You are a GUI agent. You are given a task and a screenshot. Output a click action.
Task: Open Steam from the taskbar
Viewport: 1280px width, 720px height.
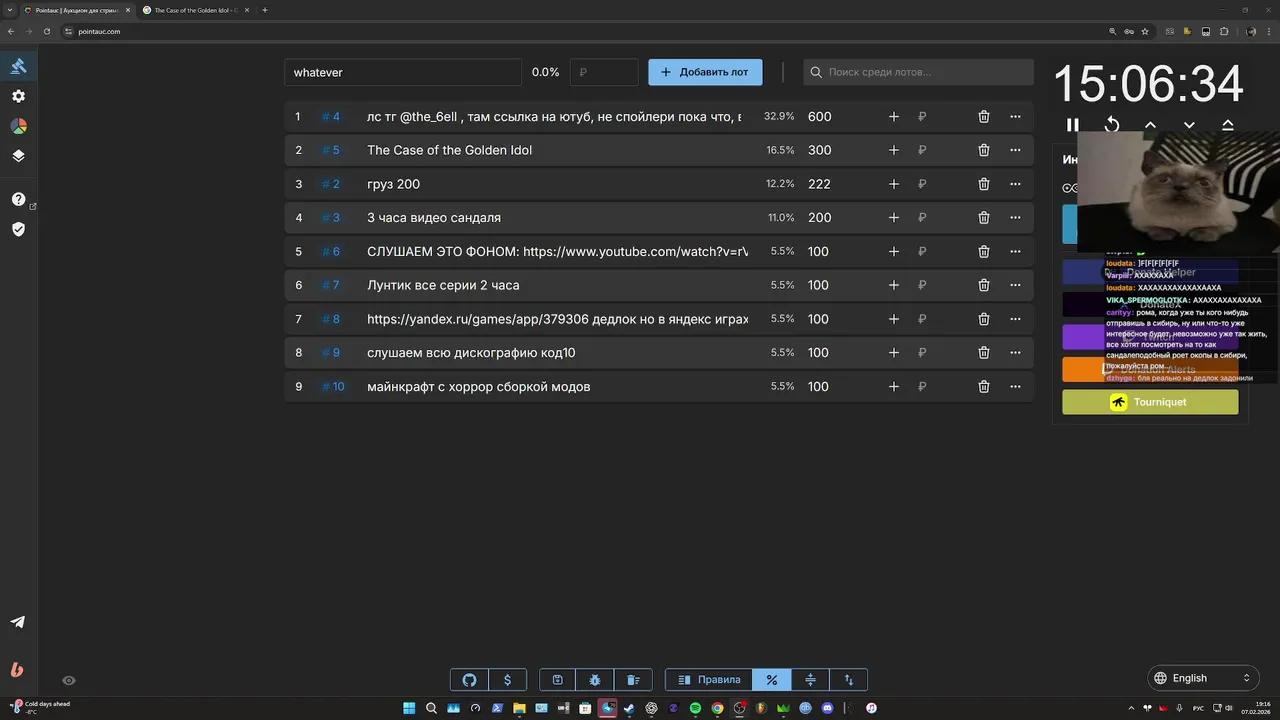[629, 708]
